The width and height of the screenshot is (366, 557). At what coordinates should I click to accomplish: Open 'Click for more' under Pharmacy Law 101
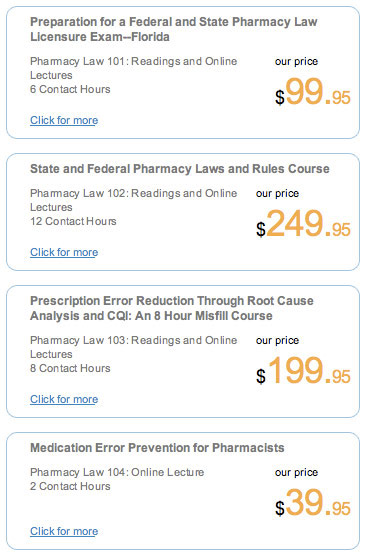pyautogui.click(x=64, y=120)
